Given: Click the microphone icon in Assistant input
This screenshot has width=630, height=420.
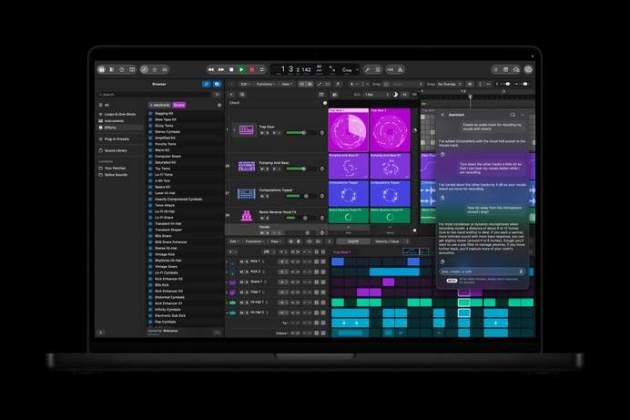Looking at the screenshot, I should tap(522, 272).
